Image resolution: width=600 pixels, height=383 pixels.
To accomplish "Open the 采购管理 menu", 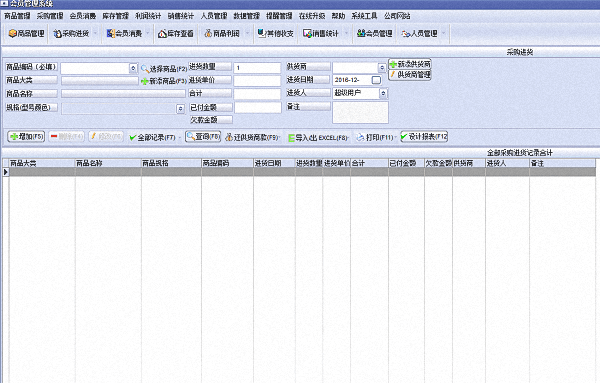I will click(x=50, y=16).
